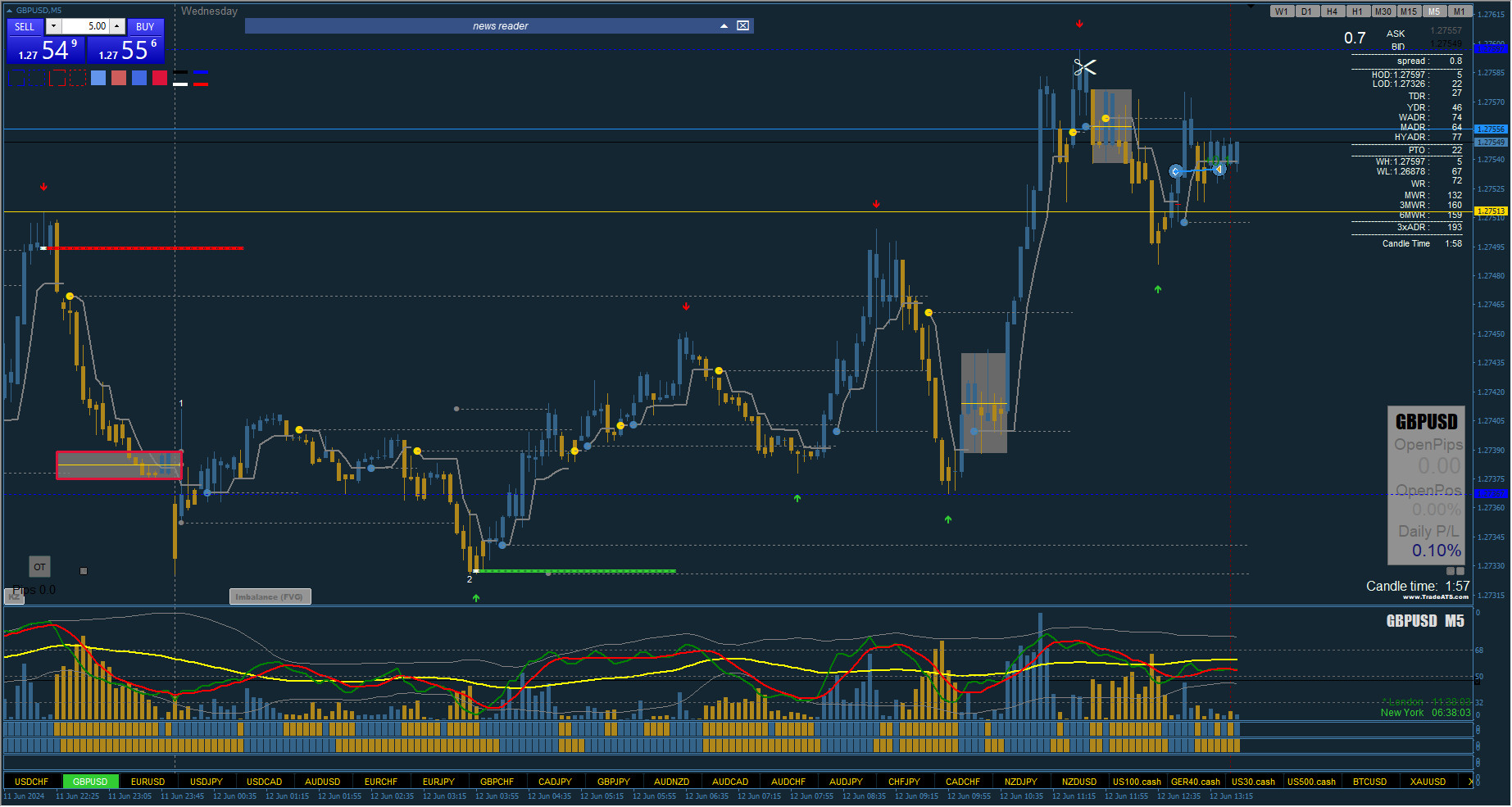
Task: Pick the blue and red line tool
Action: tap(201, 78)
